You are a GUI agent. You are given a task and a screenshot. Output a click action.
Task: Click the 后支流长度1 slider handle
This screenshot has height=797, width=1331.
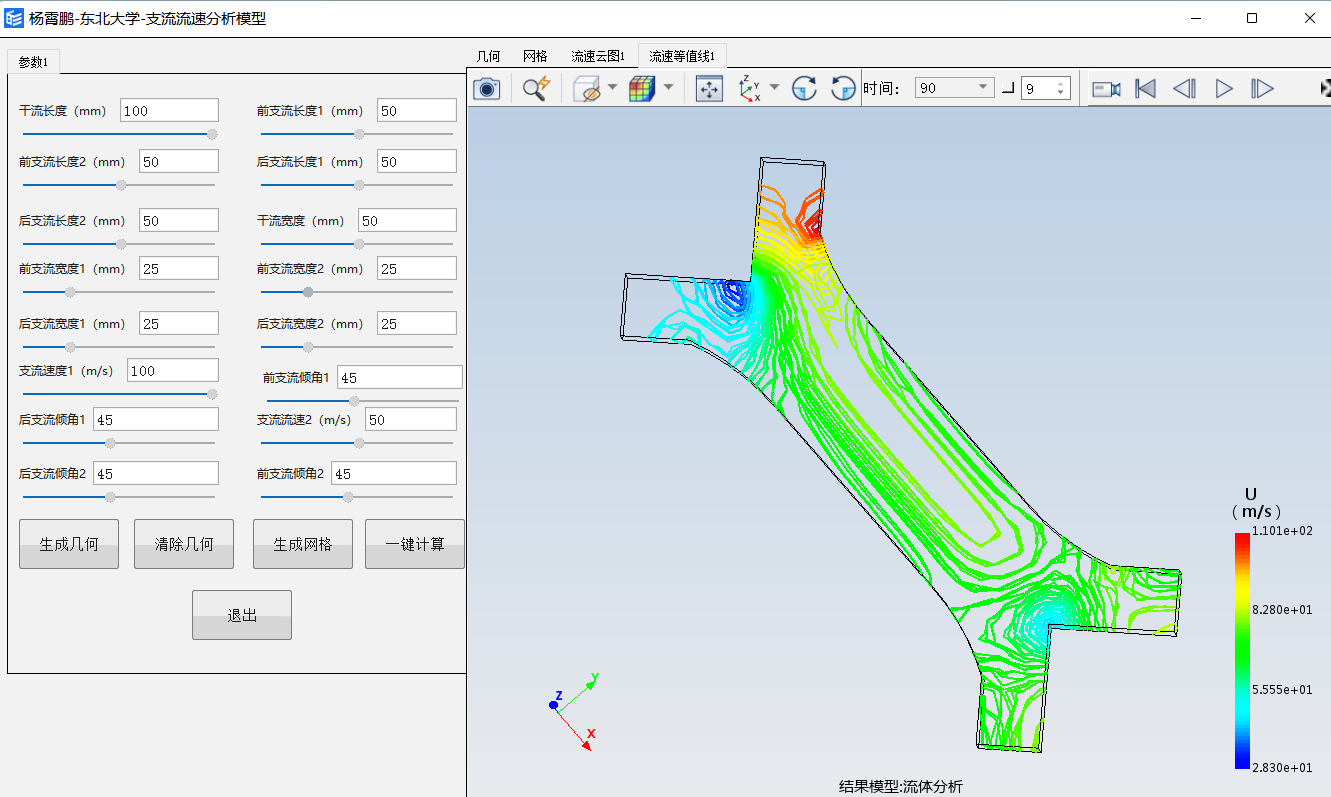tap(359, 185)
